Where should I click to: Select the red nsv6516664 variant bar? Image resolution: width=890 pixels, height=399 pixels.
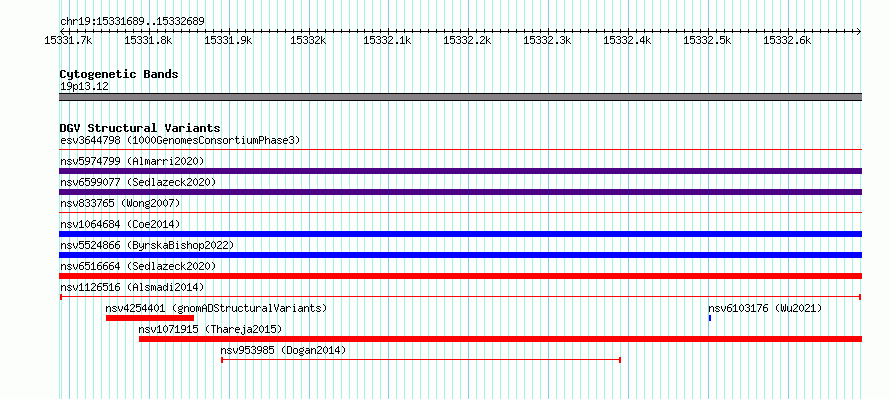click(x=460, y=276)
